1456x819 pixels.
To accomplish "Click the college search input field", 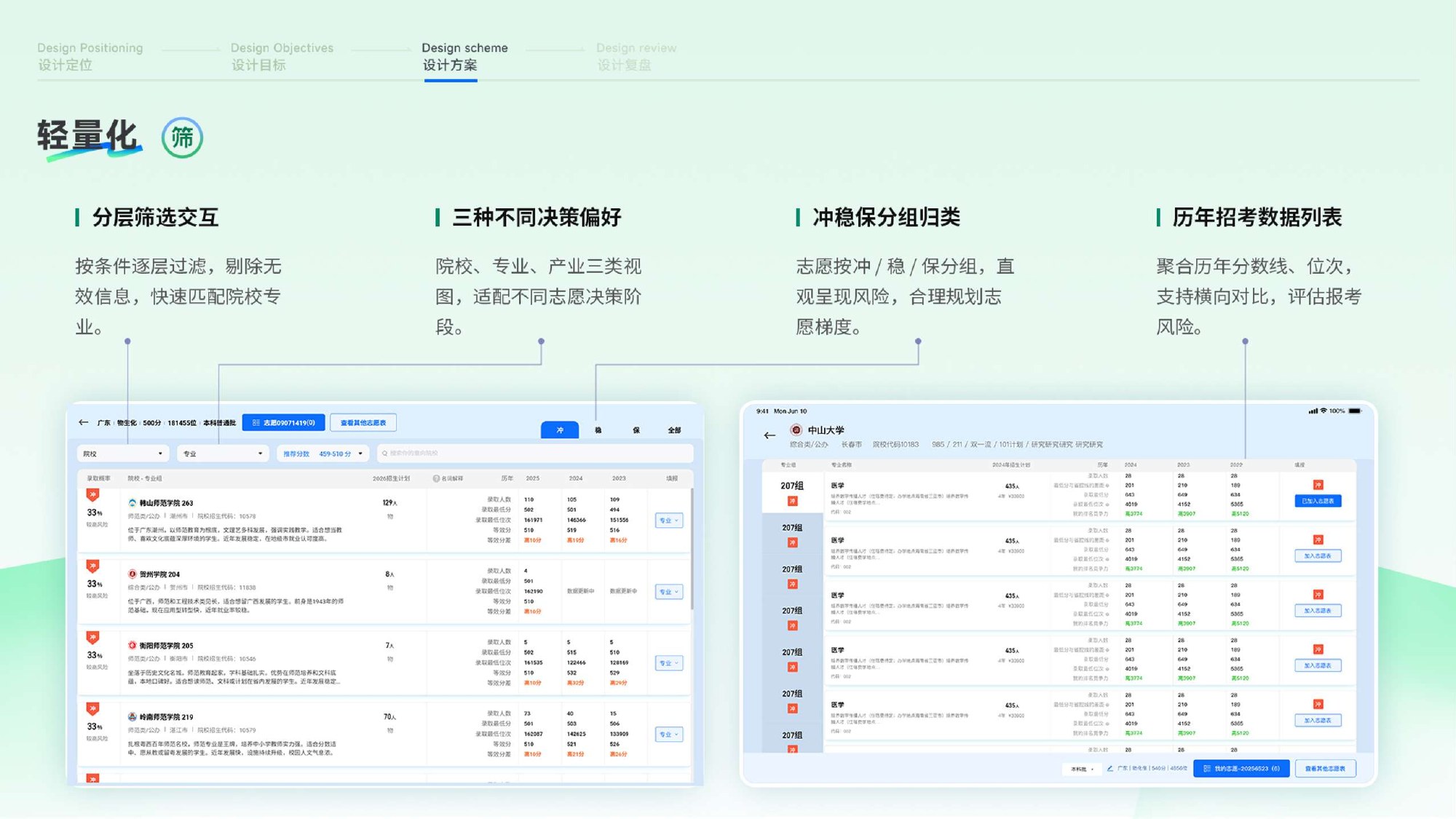I will 535,453.
